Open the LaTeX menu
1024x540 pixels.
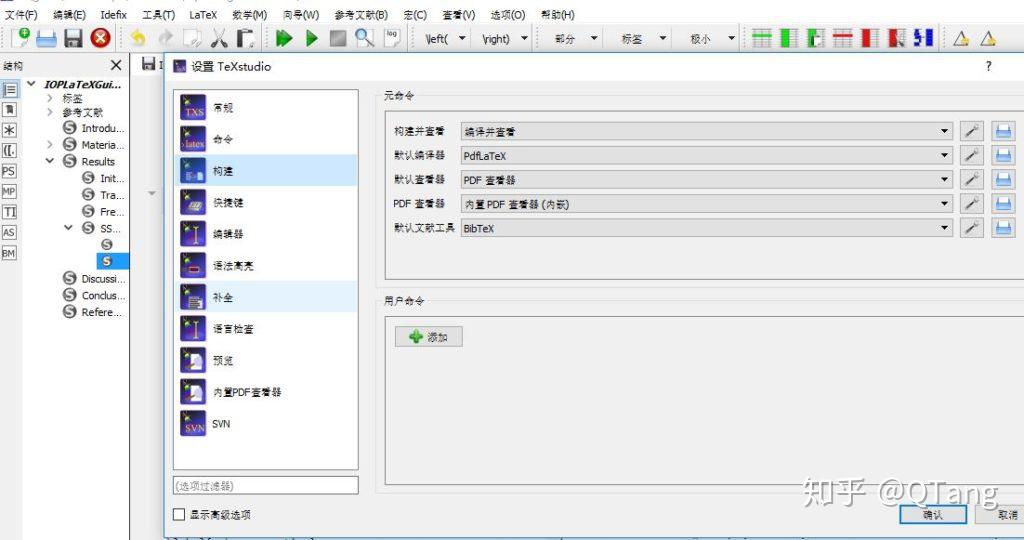[203, 14]
